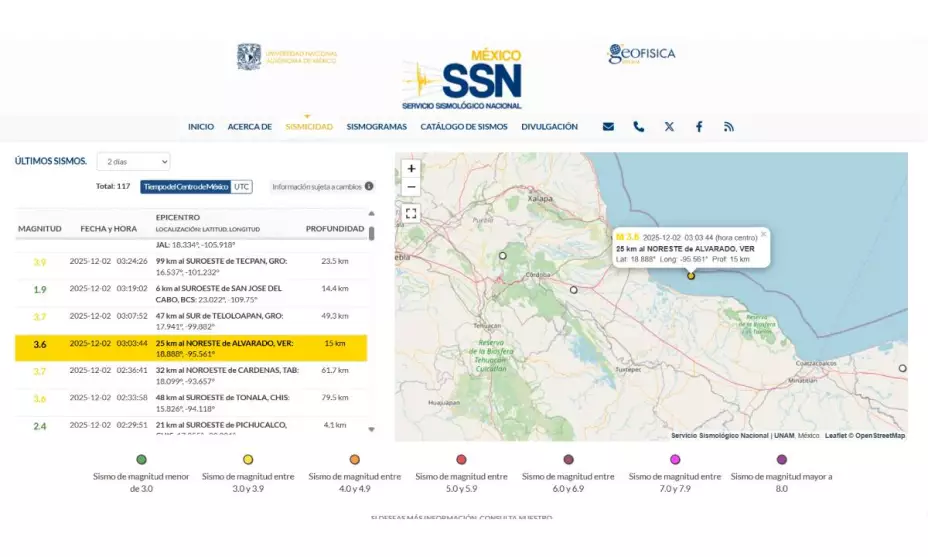Select the 2.4 magnitude PICHUCALCO row
The height and width of the screenshot is (557, 928).
tap(191, 426)
